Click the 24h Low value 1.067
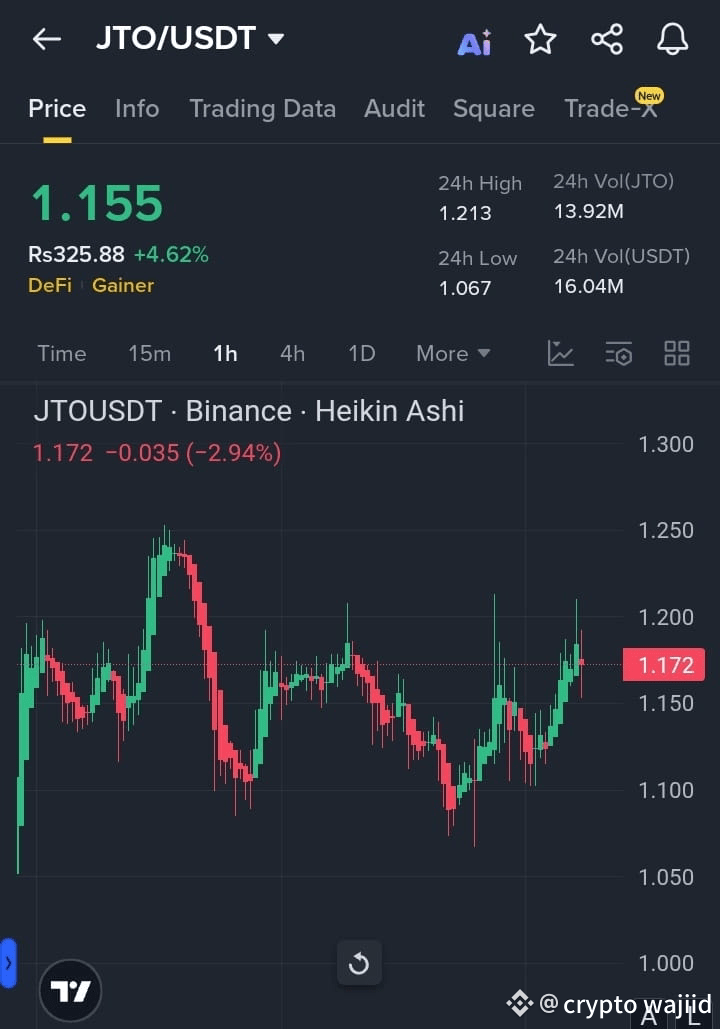The width and height of the screenshot is (720, 1029). (465, 288)
